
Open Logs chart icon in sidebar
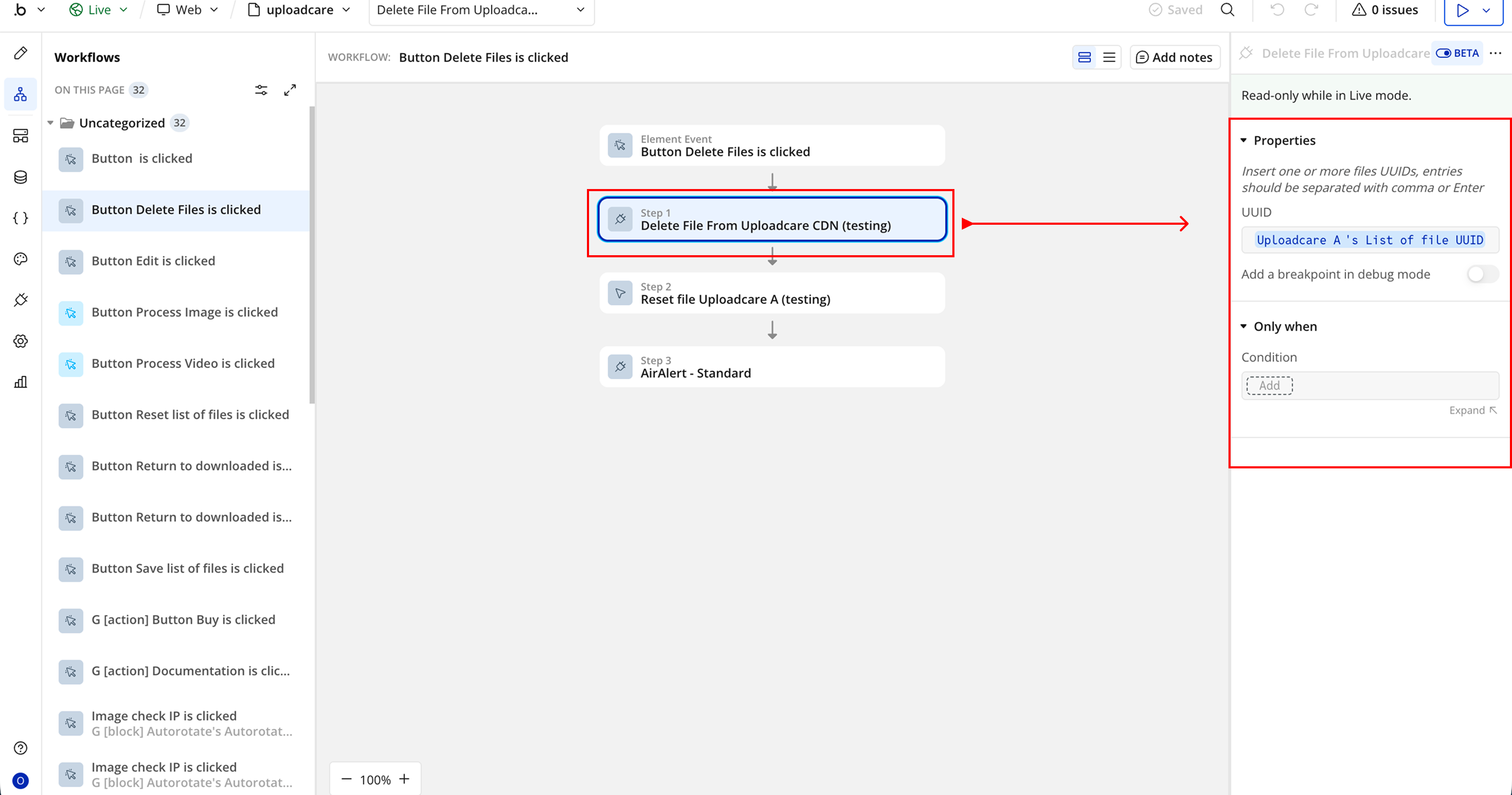pyautogui.click(x=20, y=382)
